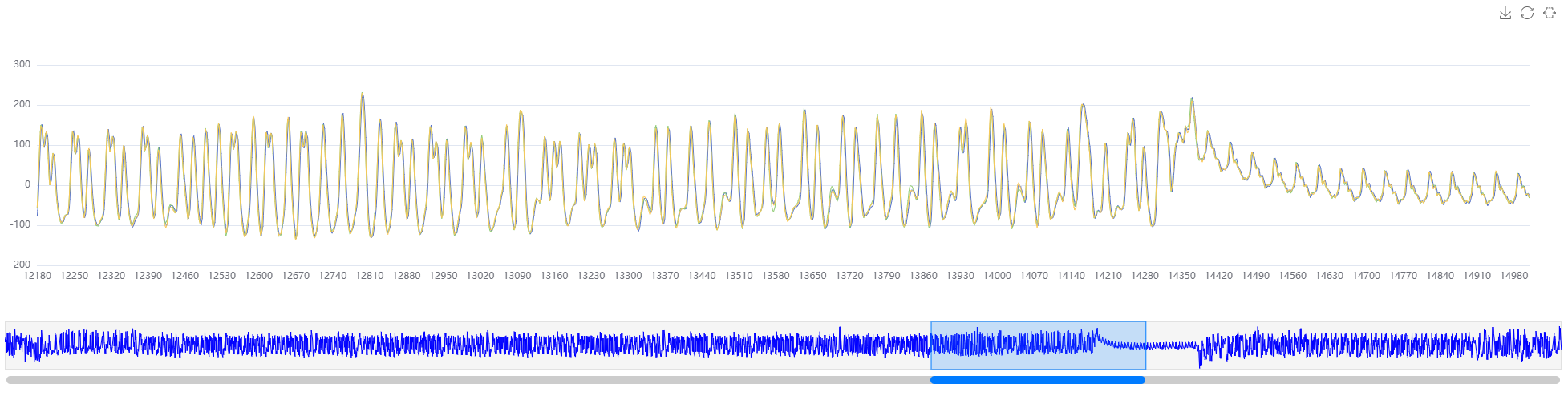
Task: Click the x-axis label 13580
Action: 776,276
